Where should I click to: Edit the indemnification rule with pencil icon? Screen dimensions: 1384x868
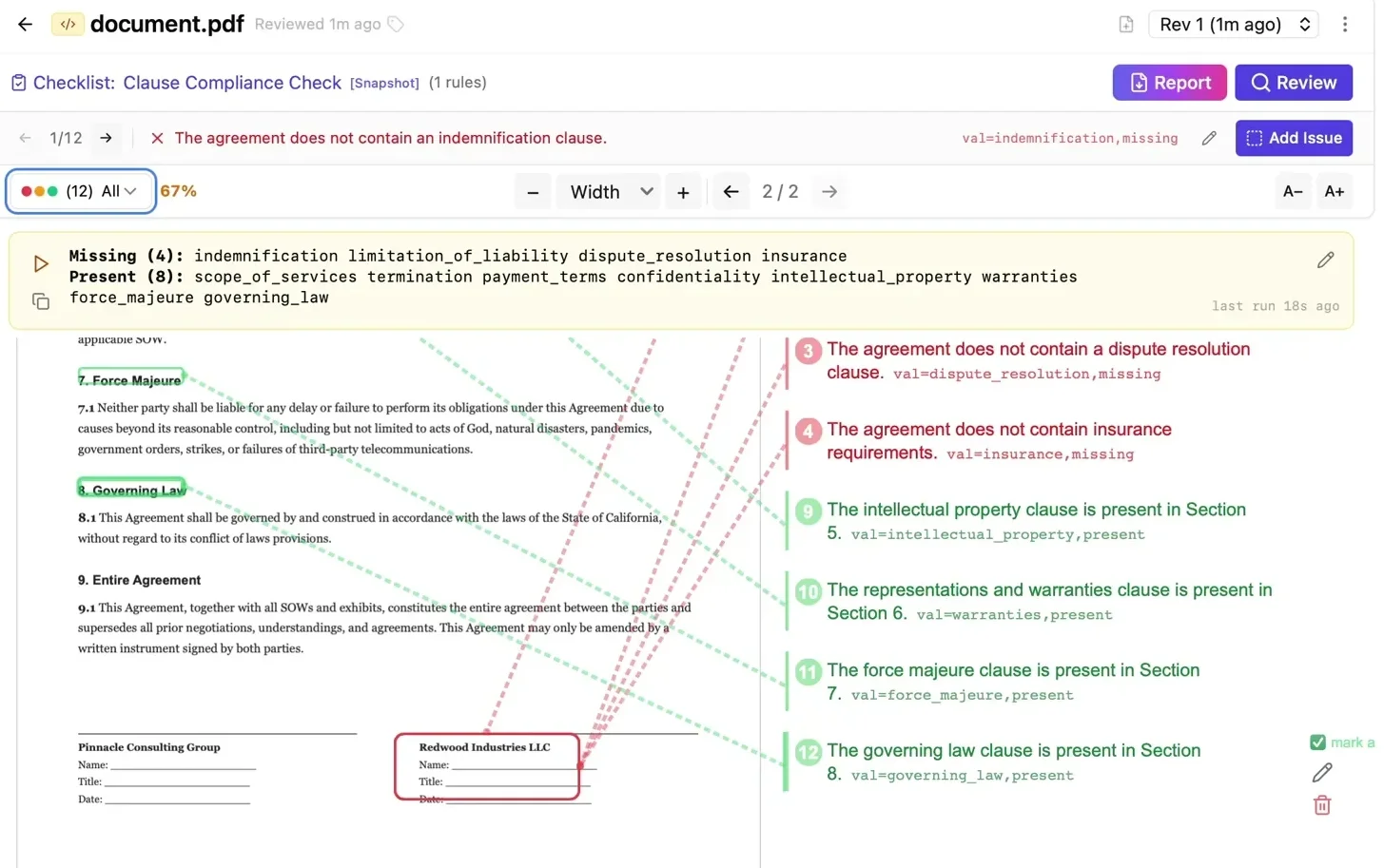click(1209, 139)
